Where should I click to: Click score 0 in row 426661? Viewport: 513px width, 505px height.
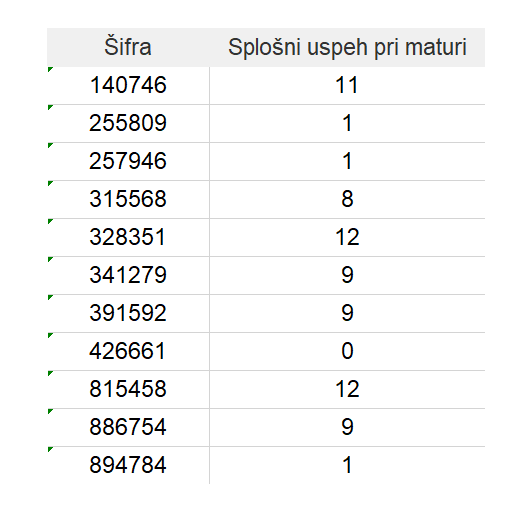(x=347, y=351)
